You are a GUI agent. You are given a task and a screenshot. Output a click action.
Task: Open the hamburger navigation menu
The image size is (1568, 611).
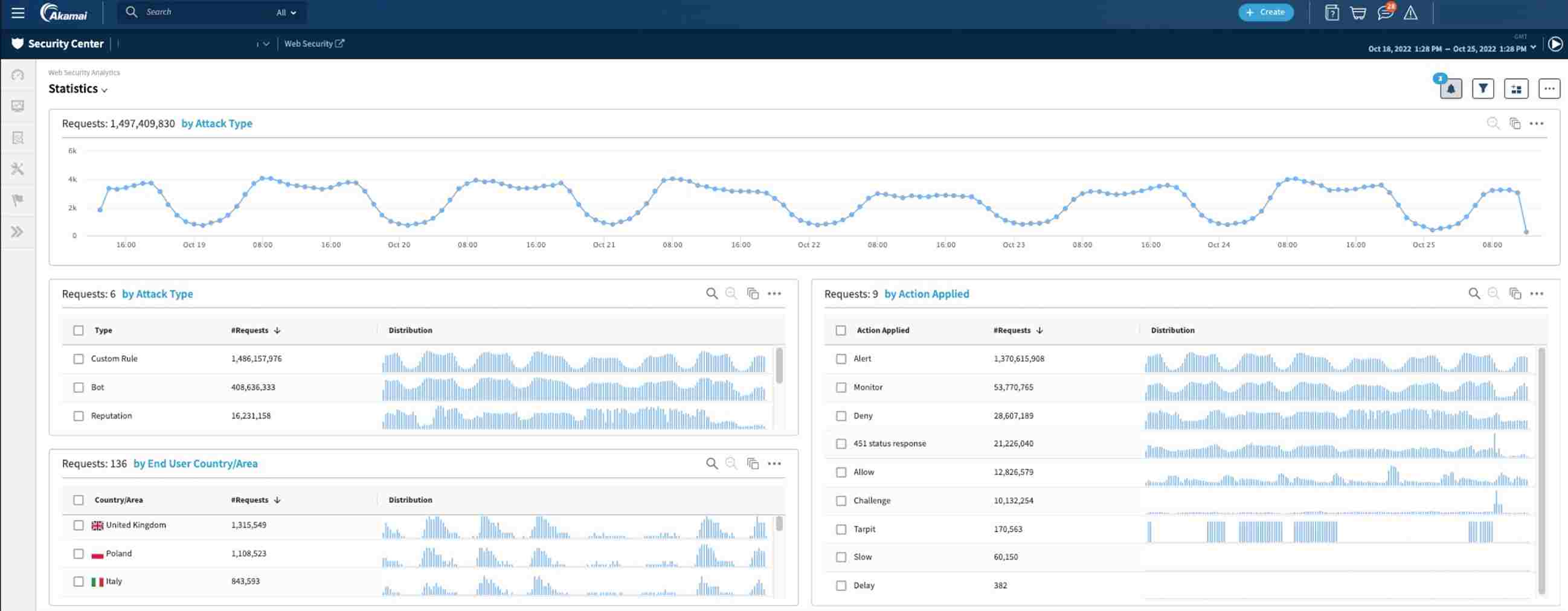(18, 12)
